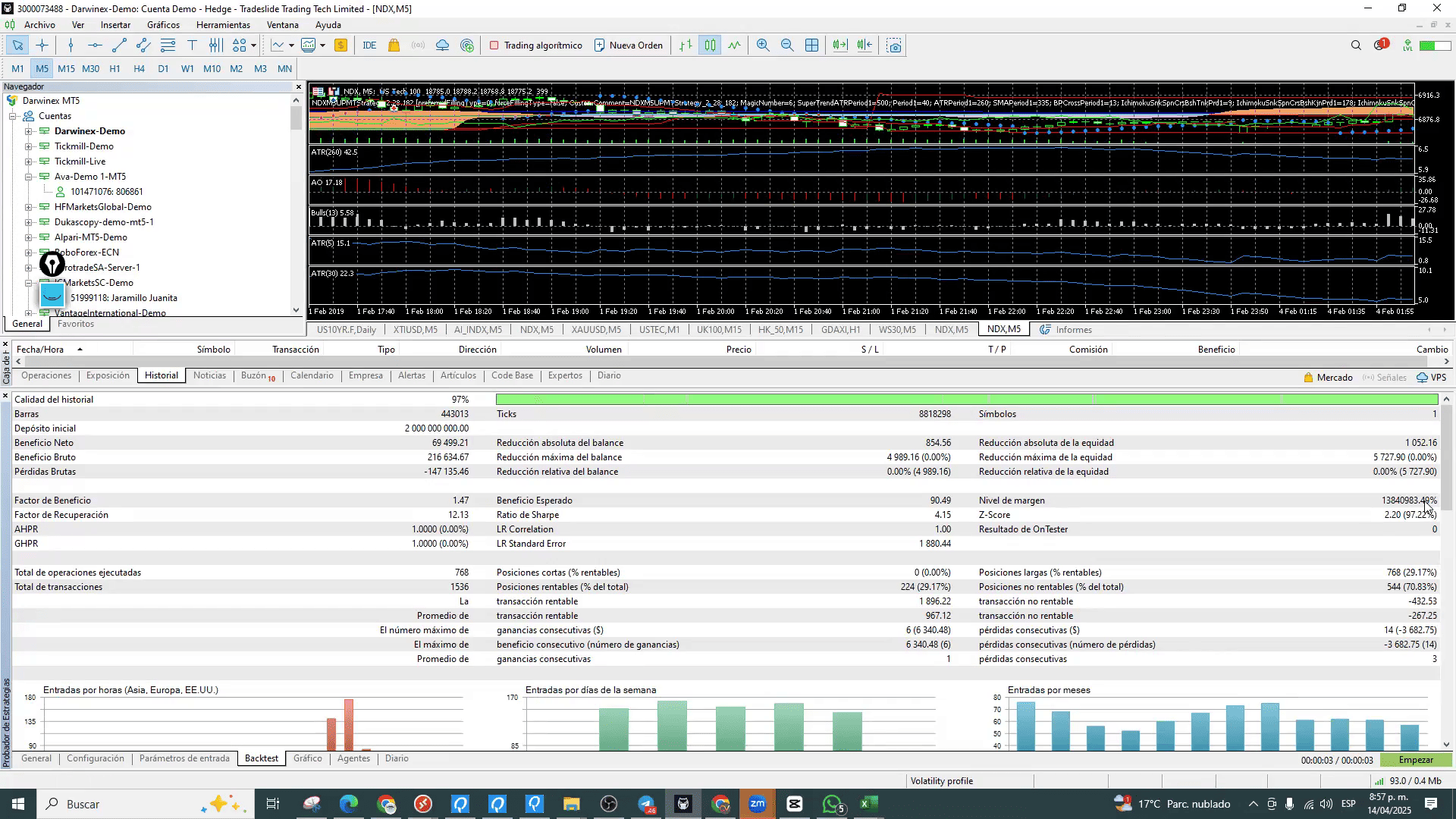1456x819 pixels.
Task: Expand the HFMarketsGlobal-Demo node
Action: [x=29, y=207]
